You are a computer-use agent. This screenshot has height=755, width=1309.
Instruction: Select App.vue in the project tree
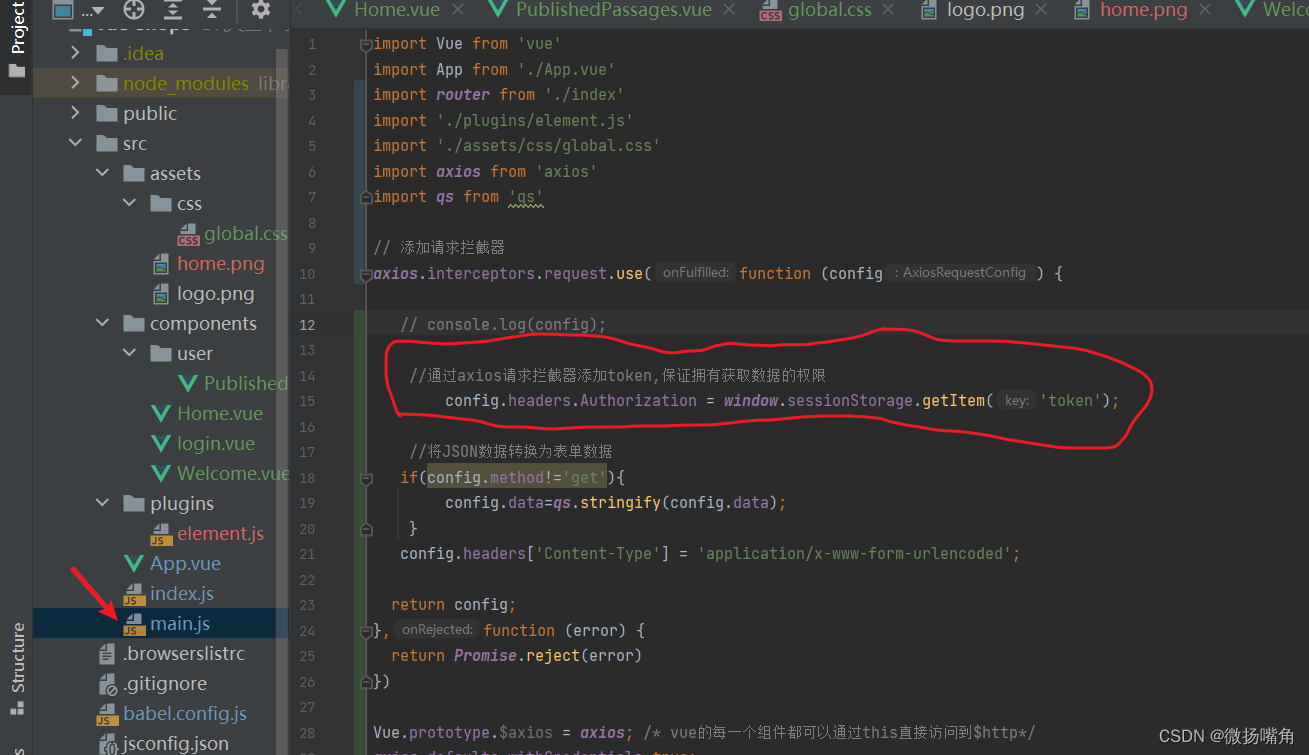pyautogui.click(x=186, y=563)
